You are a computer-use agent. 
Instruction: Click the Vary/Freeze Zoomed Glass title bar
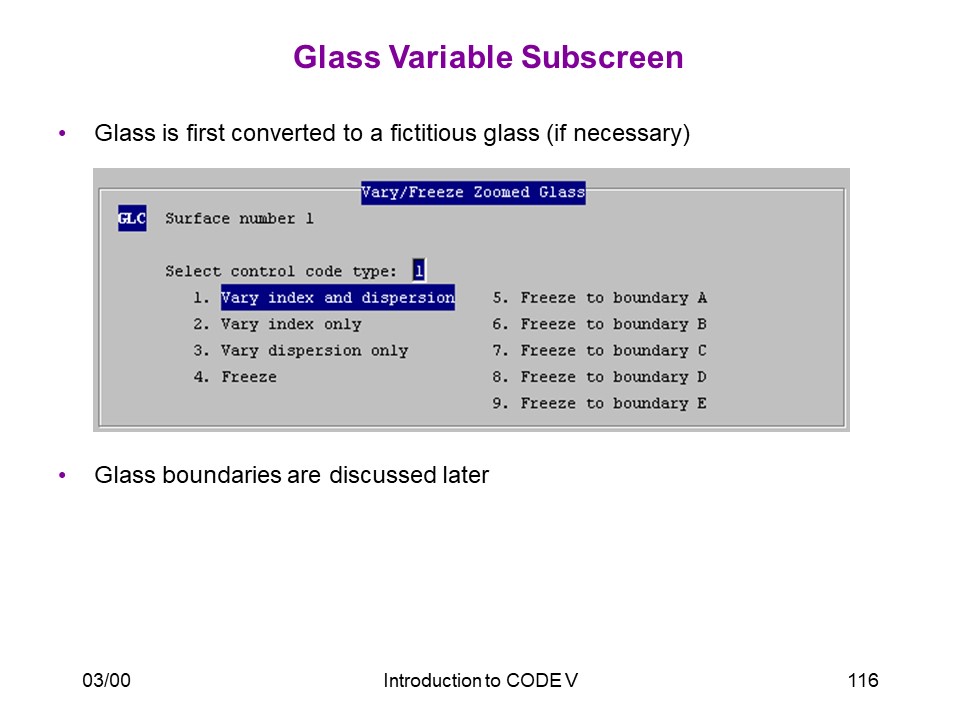473,193
